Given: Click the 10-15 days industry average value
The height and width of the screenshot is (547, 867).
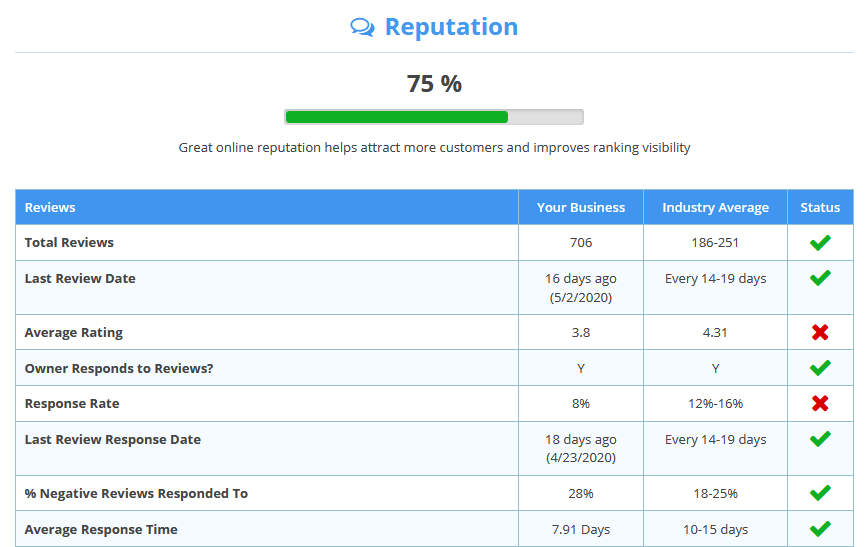Looking at the screenshot, I should 715,529.
